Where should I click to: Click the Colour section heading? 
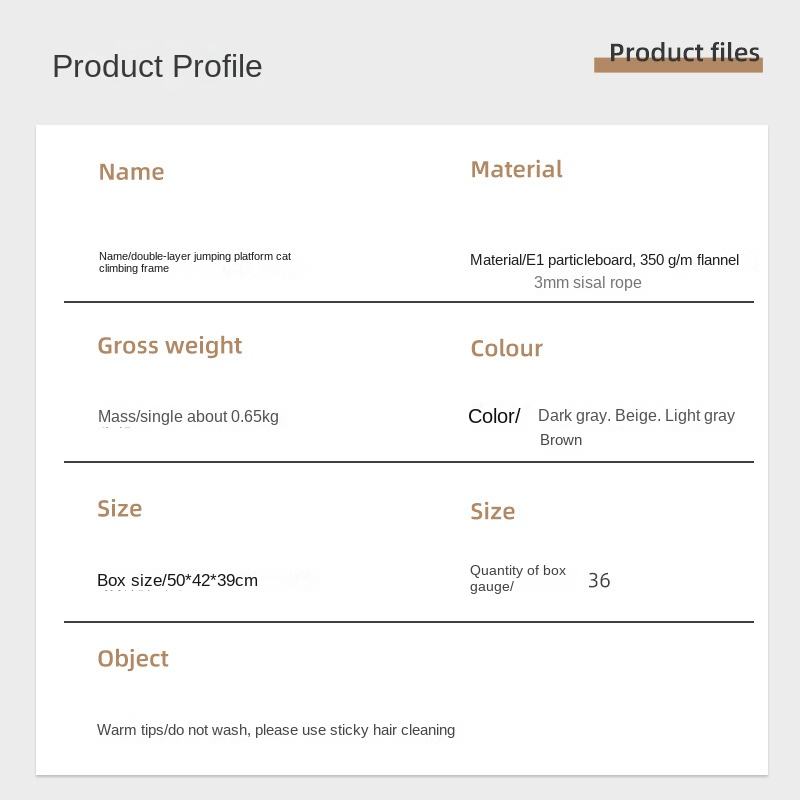[x=506, y=349]
